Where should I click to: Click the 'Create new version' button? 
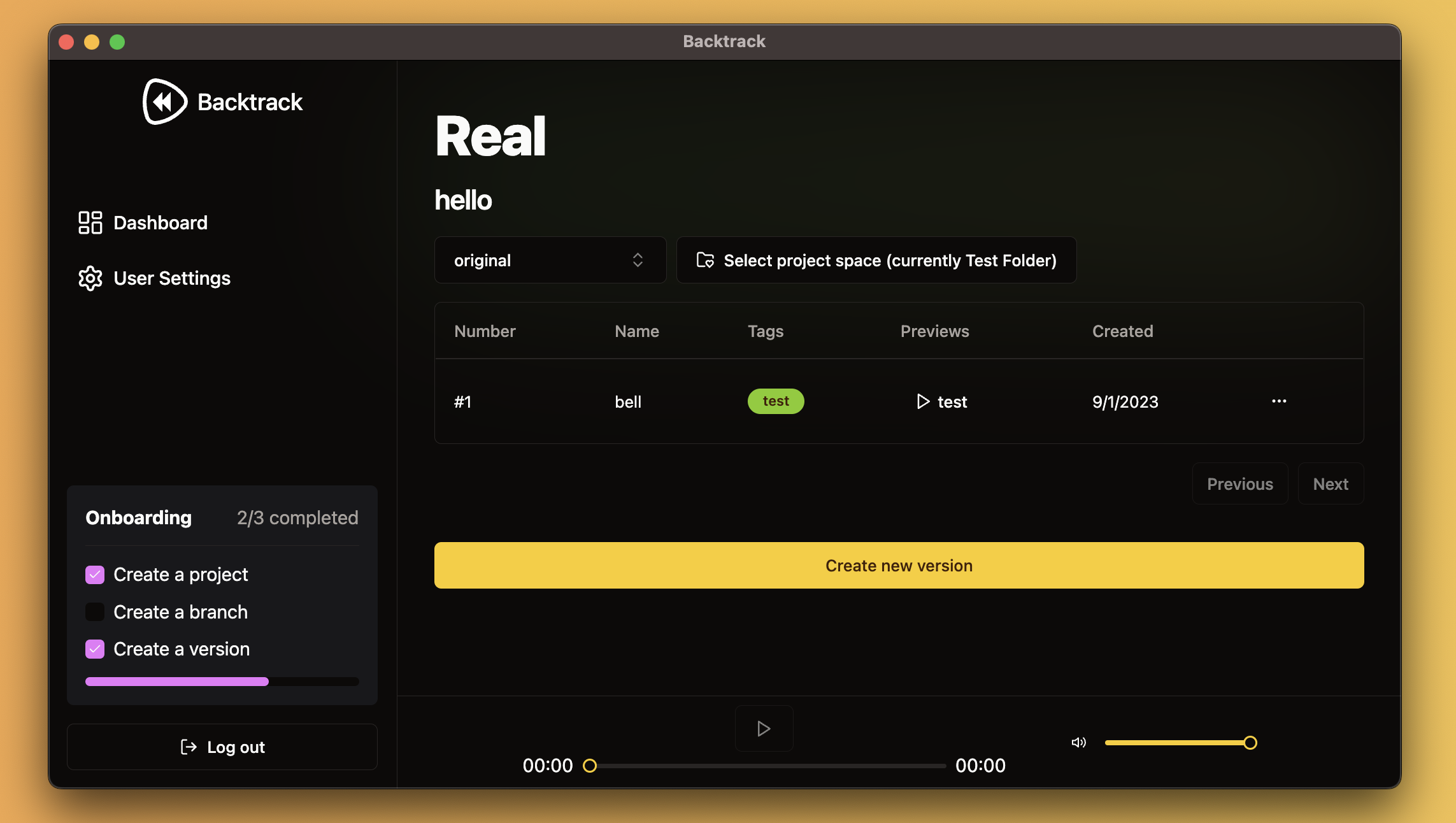pyautogui.click(x=899, y=565)
